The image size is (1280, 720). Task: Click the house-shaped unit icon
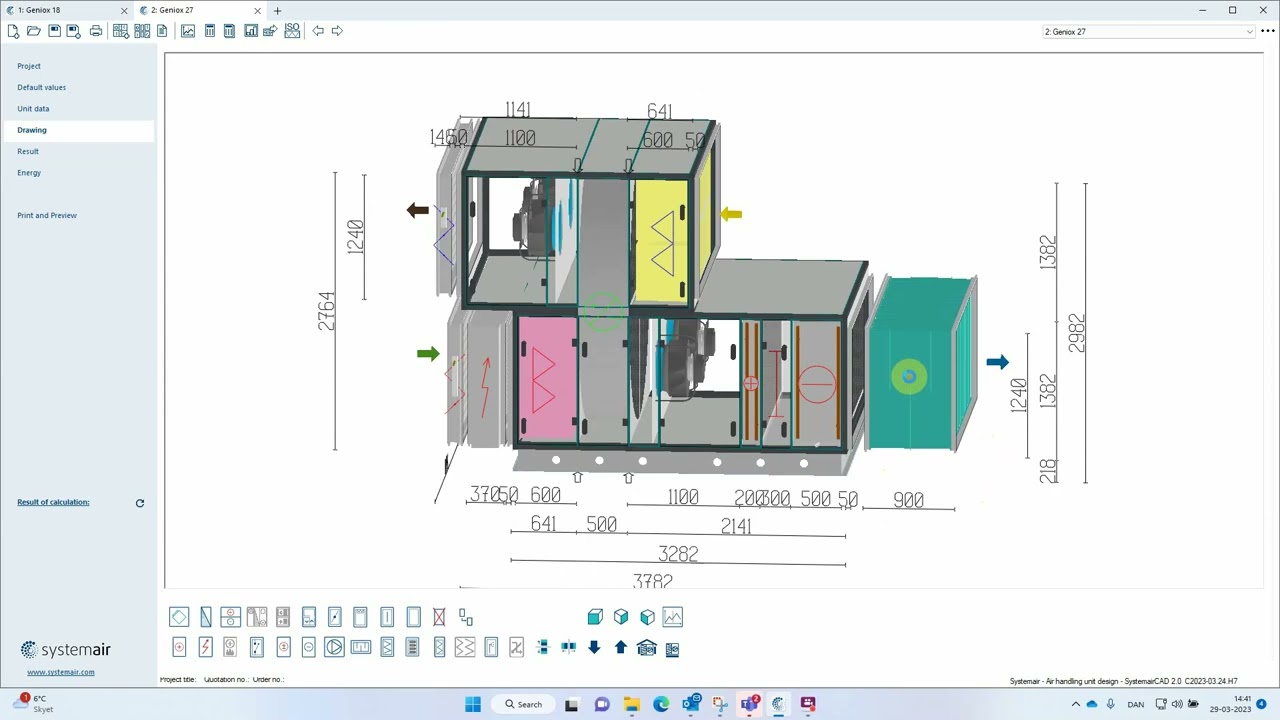(x=646, y=648)
